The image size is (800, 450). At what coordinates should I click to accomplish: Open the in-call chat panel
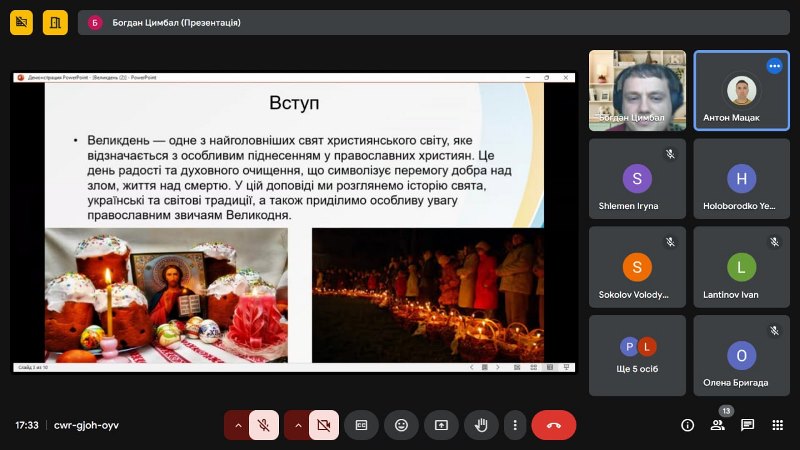747,425
